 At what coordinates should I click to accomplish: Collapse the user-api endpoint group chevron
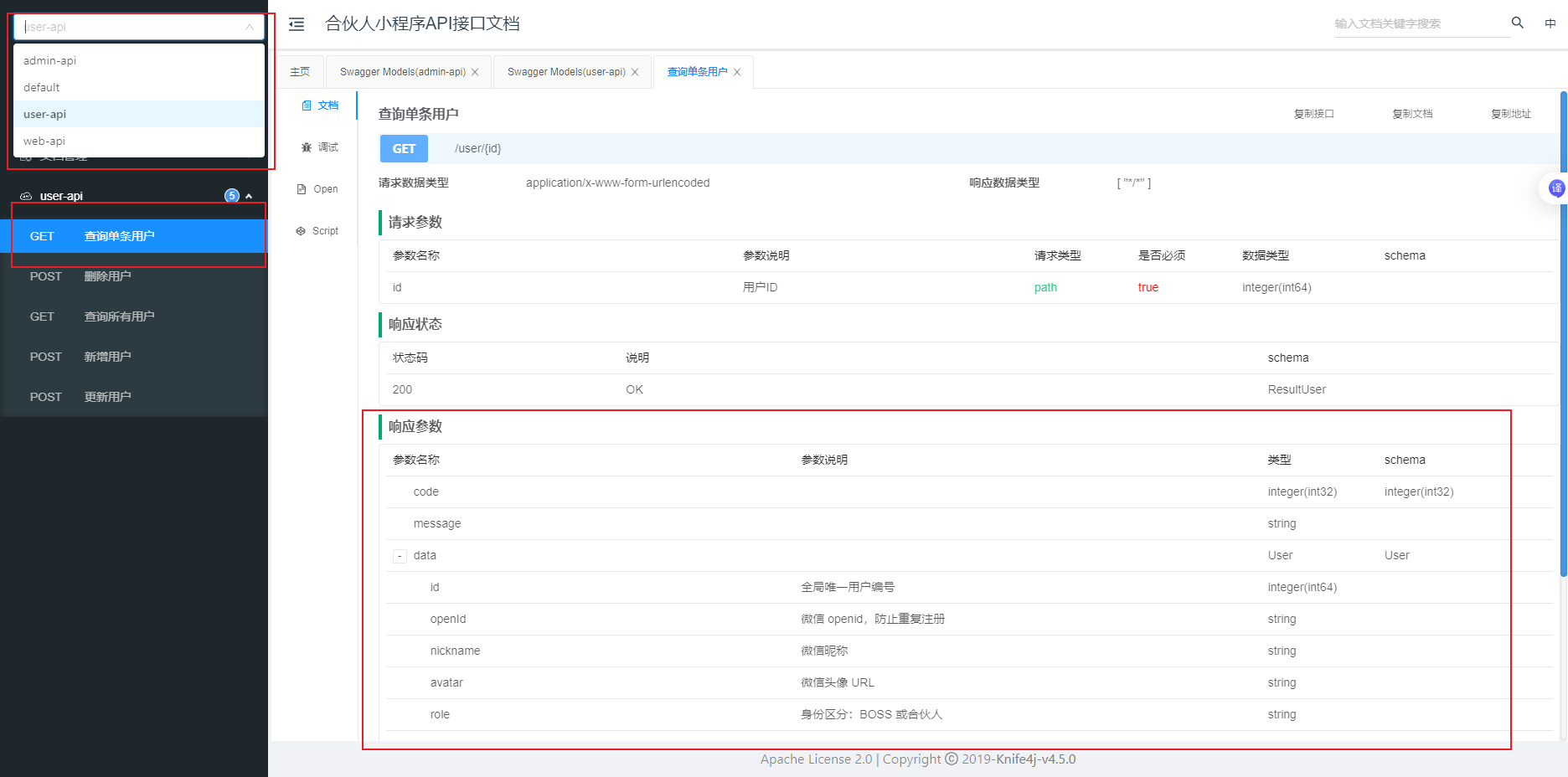pos(249,195)
